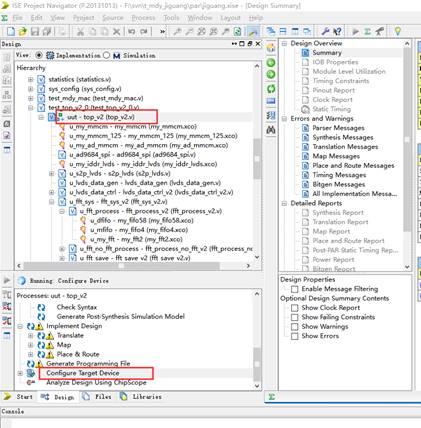Collapse the Errors and Warnings section
The width and height of the screenshot is (421, 428).
point(284,119)
